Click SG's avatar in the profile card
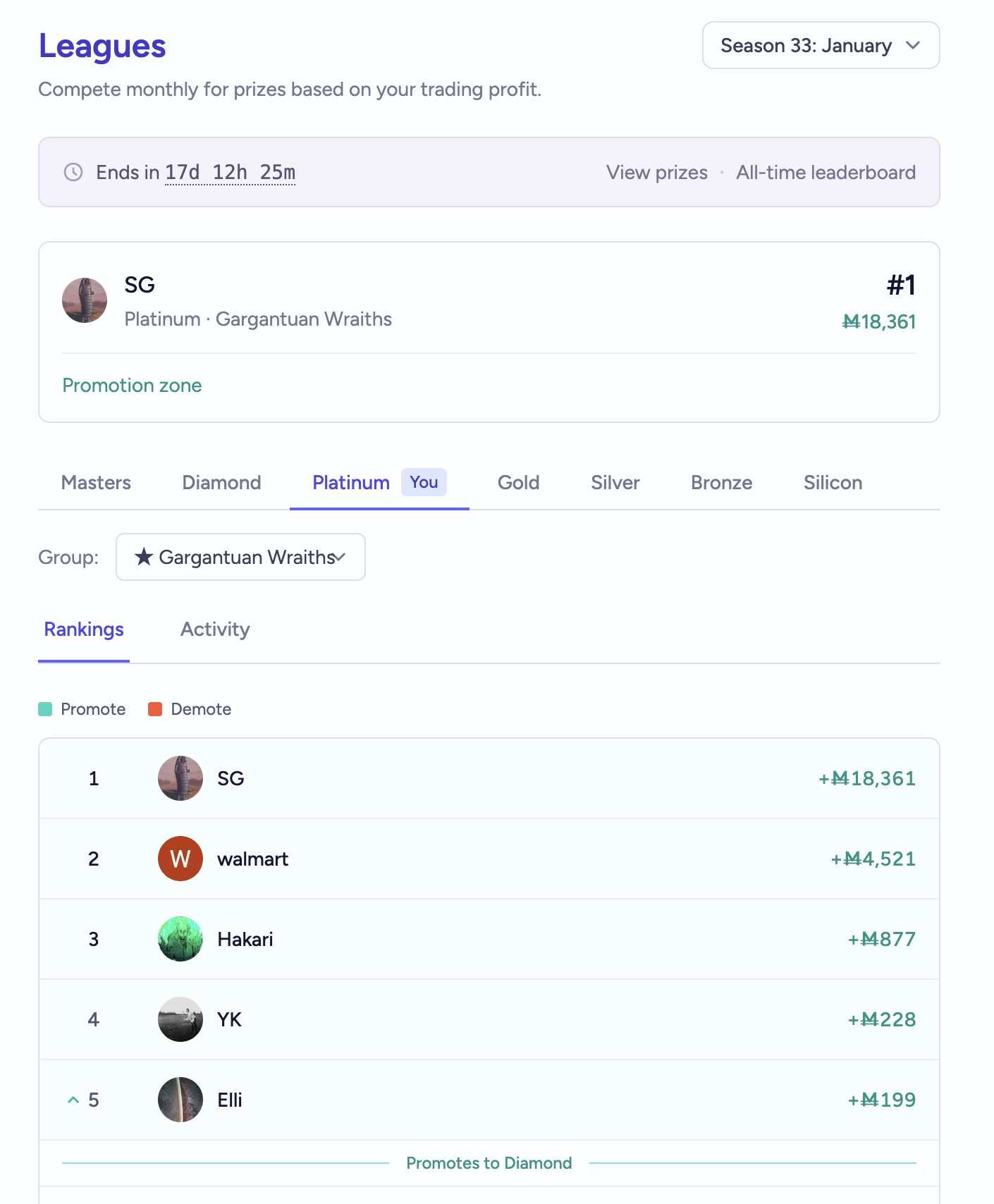This screenshot has width=994, height=1204. pos(85,300)
